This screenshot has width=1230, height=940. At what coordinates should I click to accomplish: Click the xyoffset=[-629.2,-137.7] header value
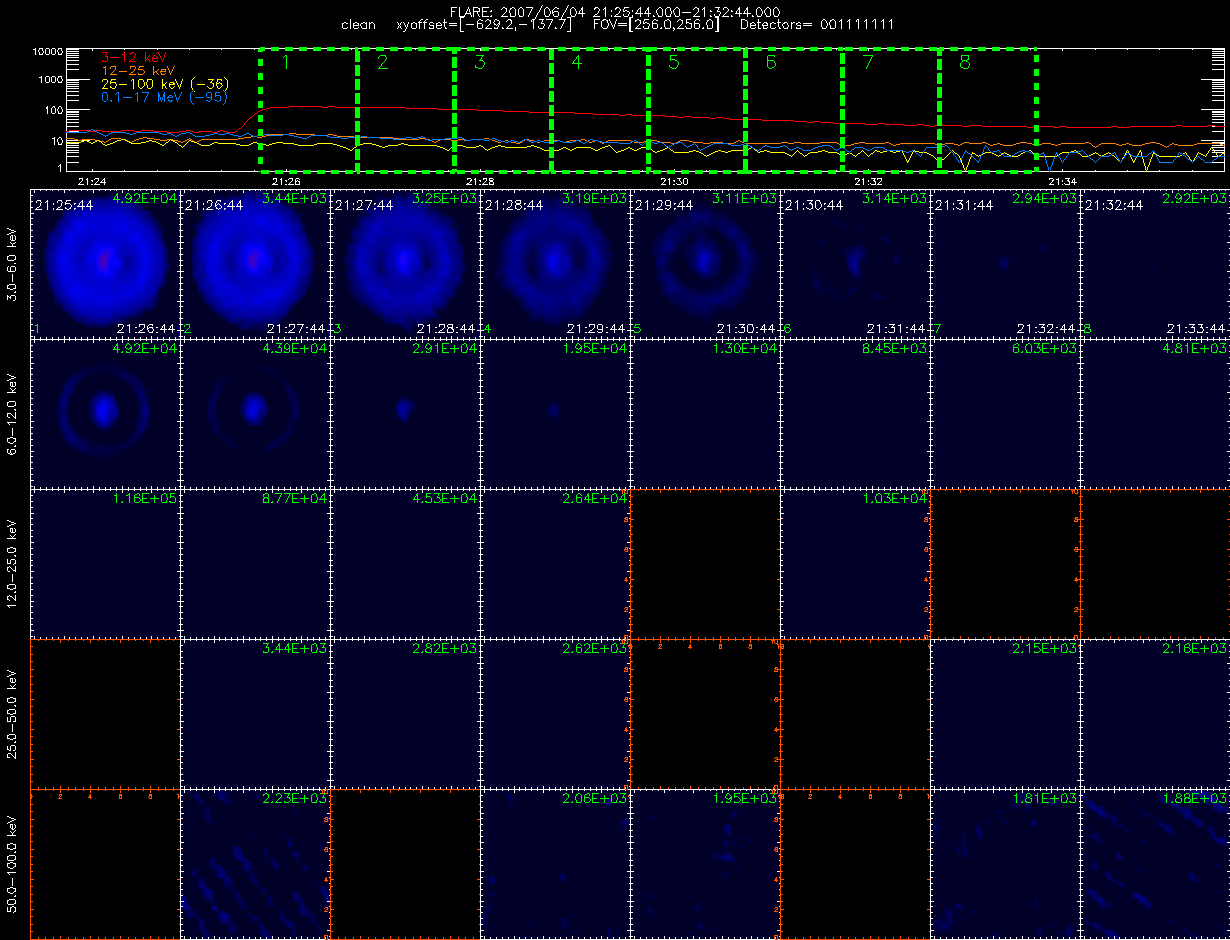coord(483,24)
